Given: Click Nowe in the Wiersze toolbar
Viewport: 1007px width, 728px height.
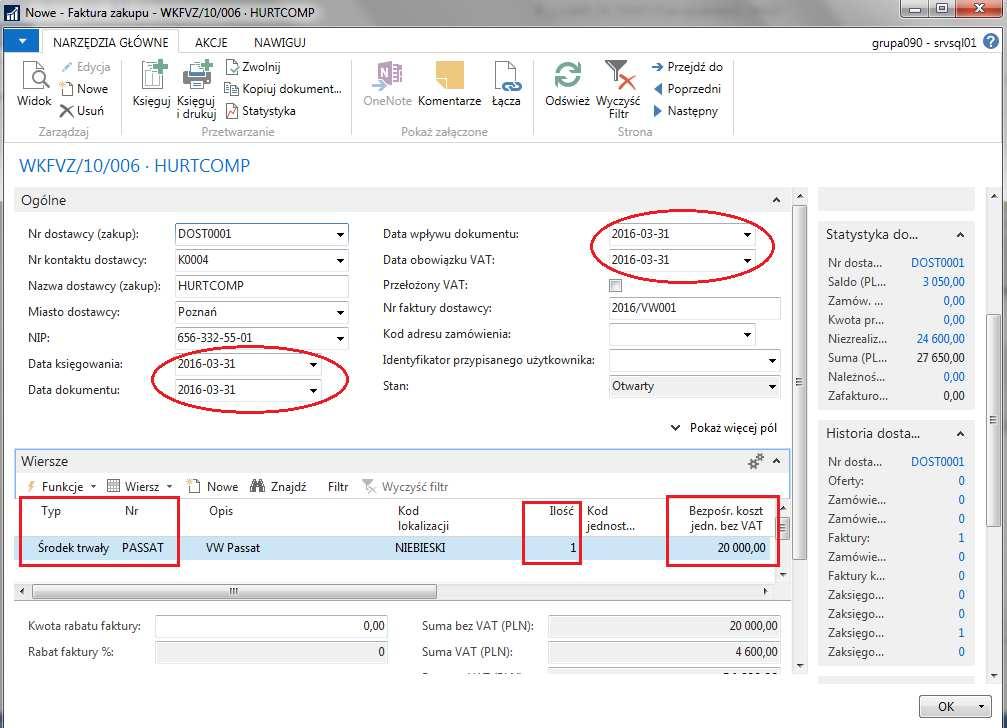Looking at the screenshot, I should [213, 487].
